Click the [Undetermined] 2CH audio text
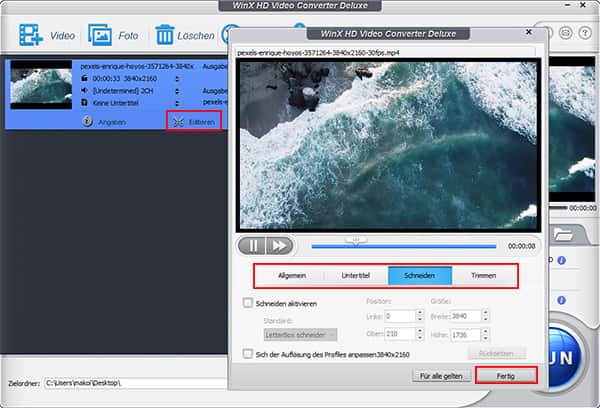This screenshot has width=600, height=408. coord(123,91)
